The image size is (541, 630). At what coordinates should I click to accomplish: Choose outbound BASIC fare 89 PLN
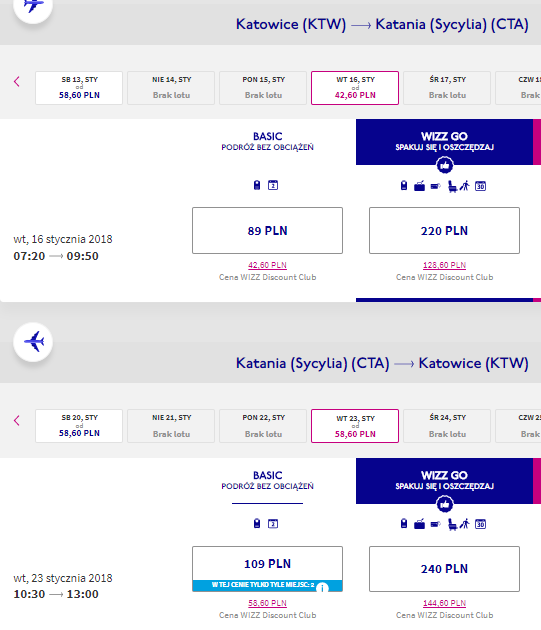tap(267, 231)
